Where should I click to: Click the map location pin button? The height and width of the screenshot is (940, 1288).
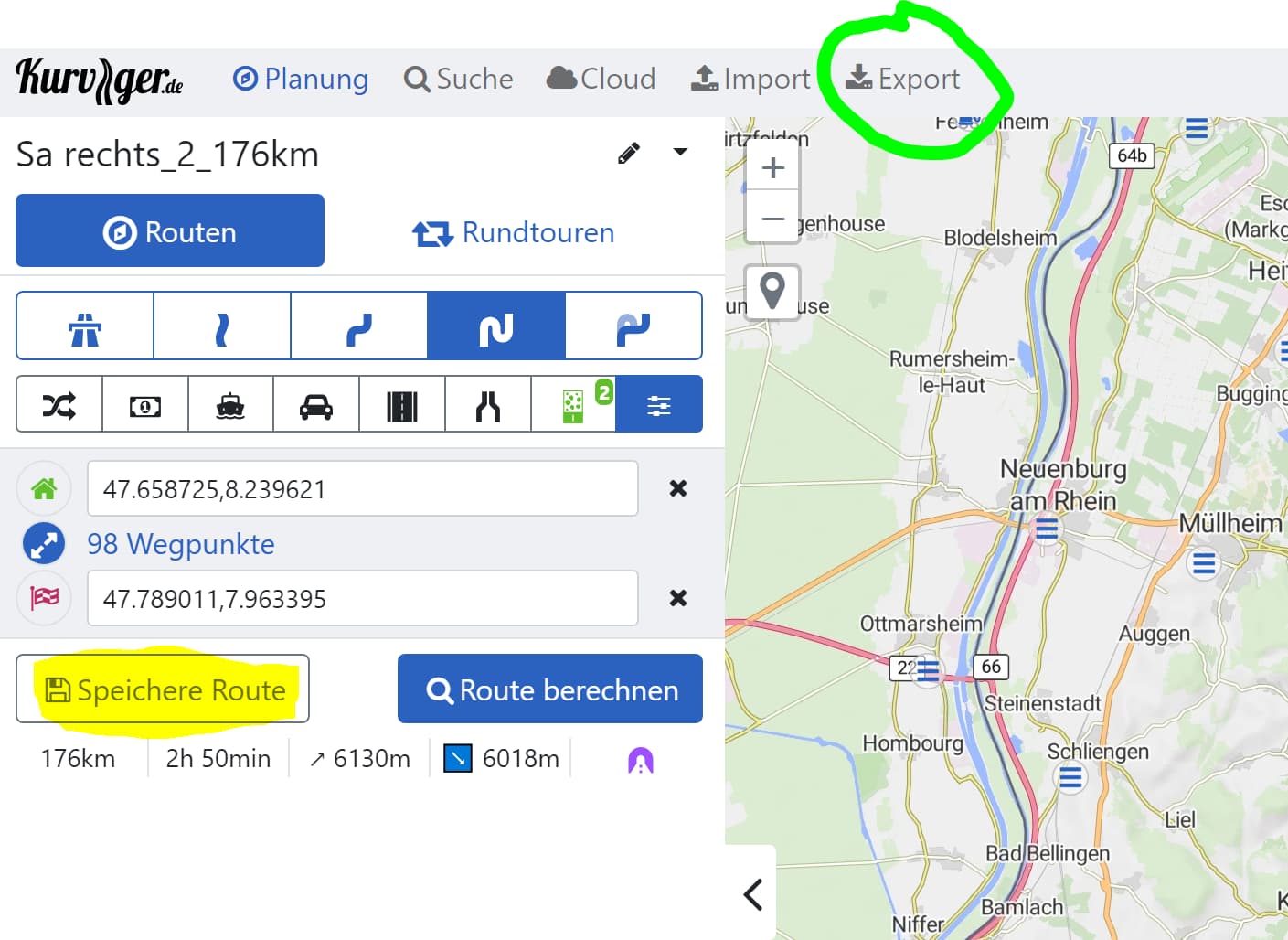click(773, 292)
